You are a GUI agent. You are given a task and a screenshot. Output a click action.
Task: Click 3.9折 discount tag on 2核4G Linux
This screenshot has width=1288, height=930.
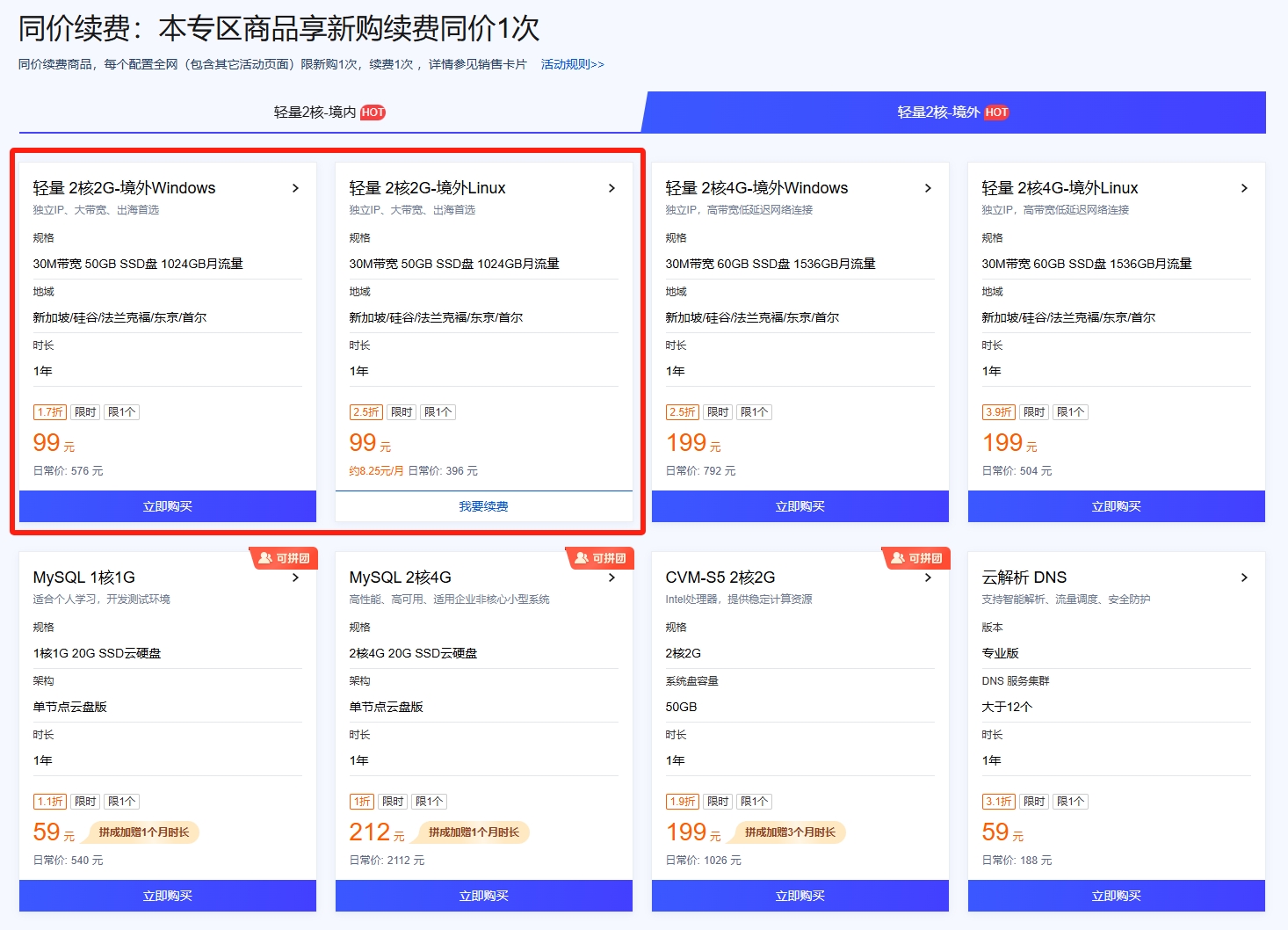(999, 412)
